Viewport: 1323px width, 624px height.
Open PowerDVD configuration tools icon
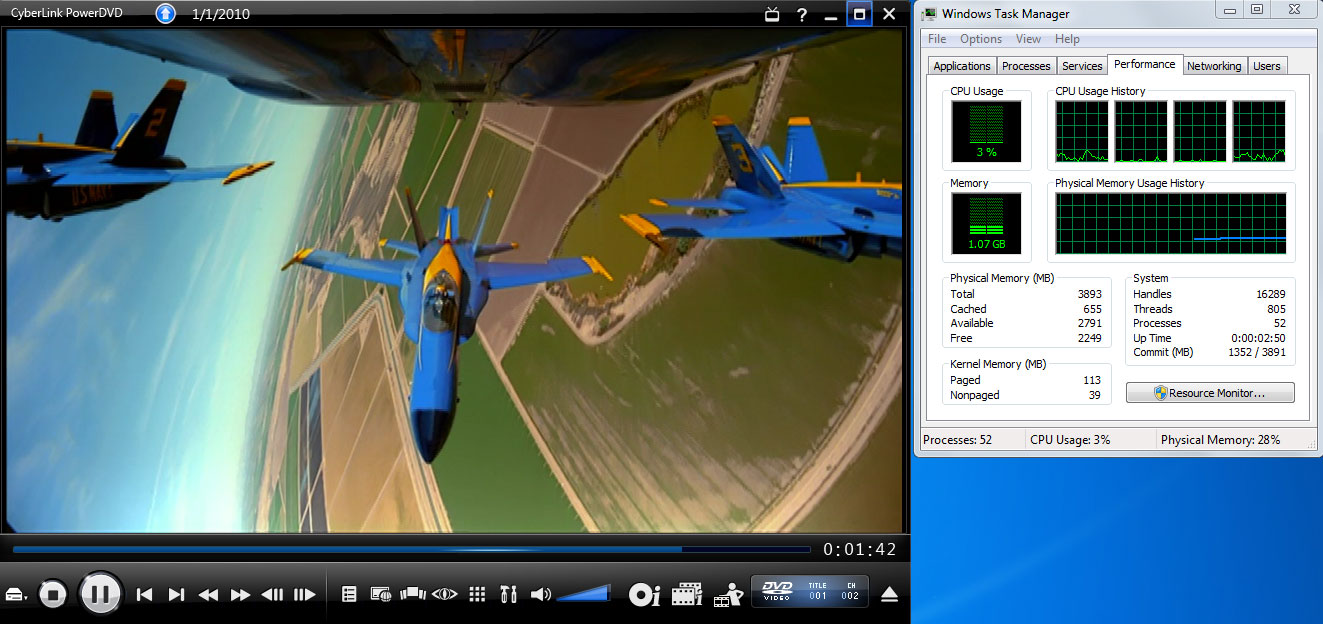click(x=508, y=594)
